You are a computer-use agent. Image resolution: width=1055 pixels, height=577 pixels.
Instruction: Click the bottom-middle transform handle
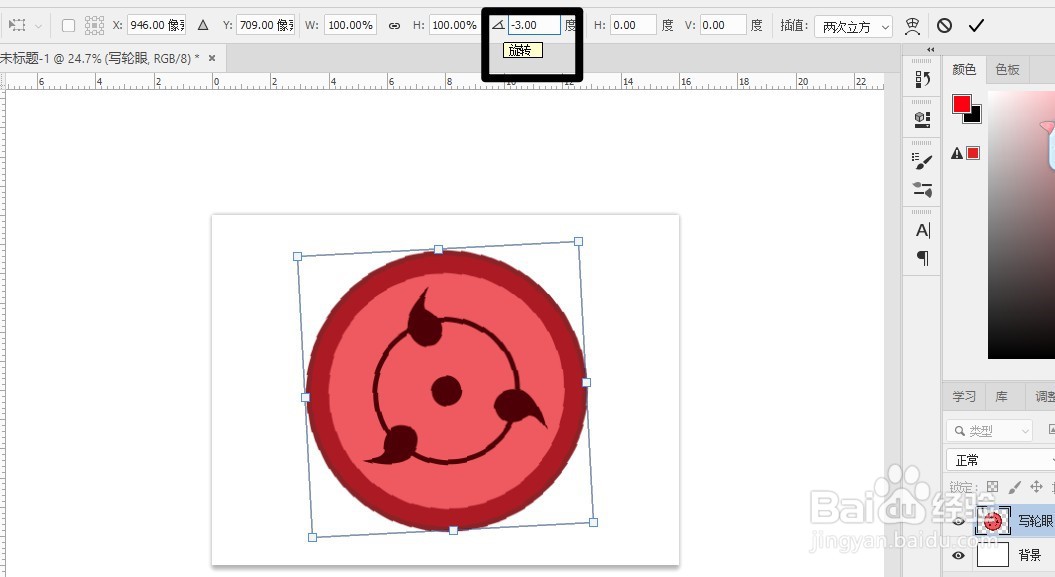453,531
